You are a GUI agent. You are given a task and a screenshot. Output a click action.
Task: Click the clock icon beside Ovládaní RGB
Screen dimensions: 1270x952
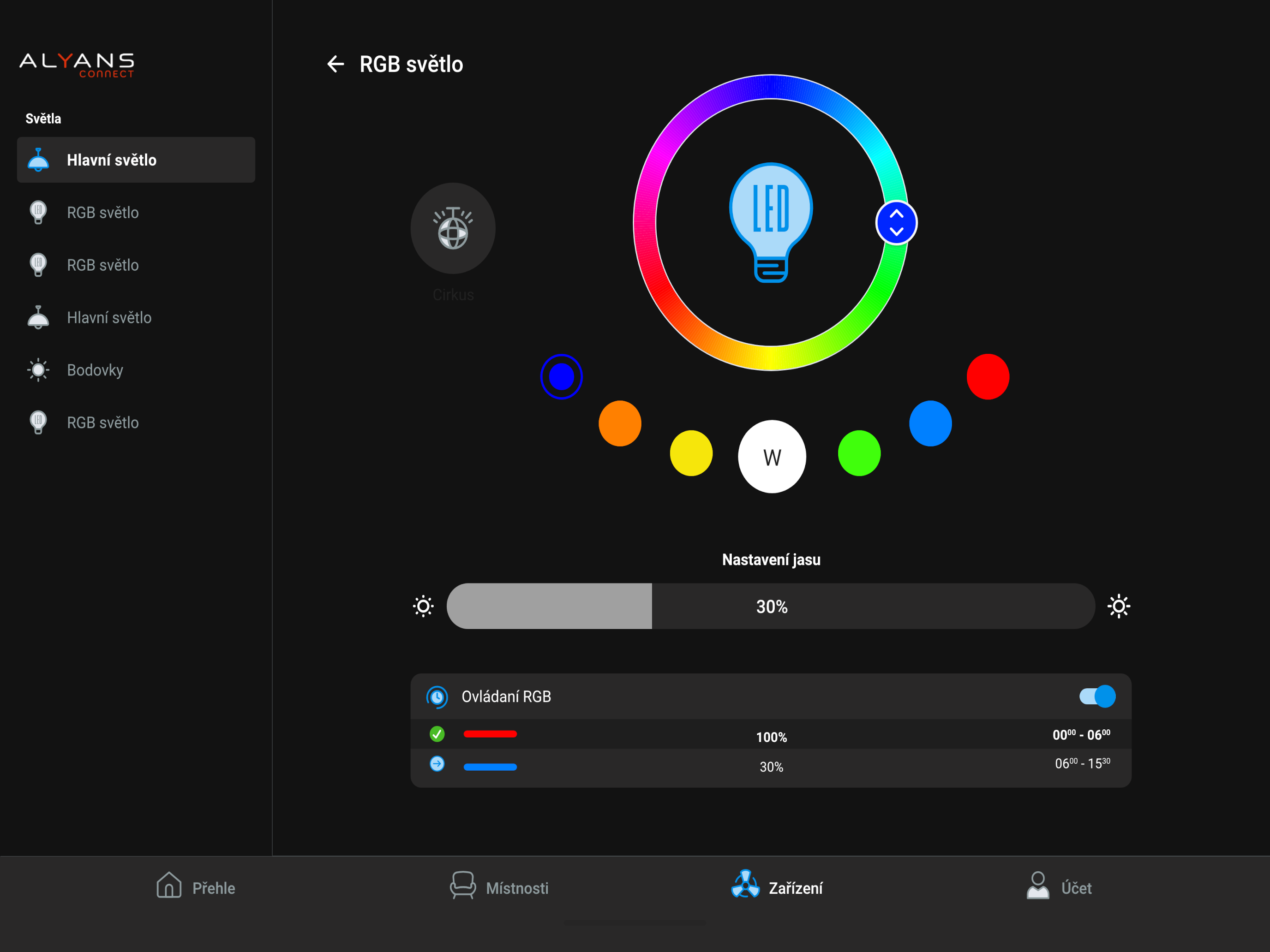pos(437,696)
